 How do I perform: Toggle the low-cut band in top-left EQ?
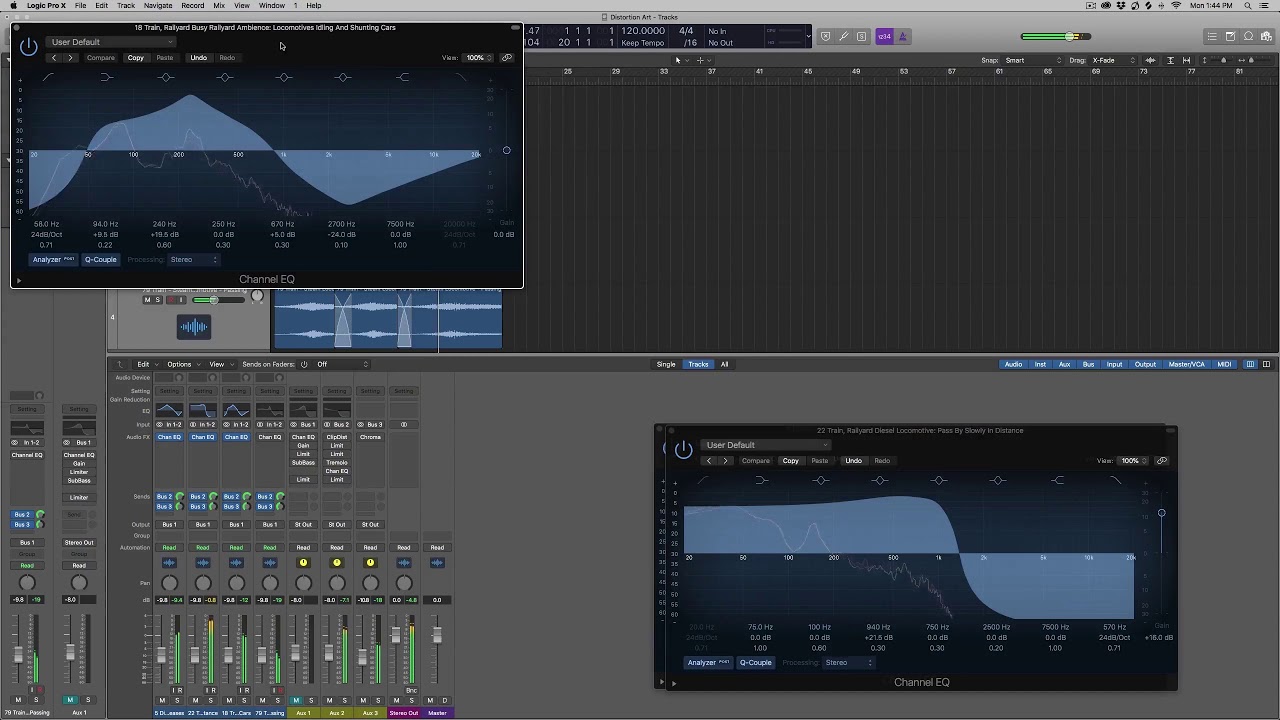48,78
